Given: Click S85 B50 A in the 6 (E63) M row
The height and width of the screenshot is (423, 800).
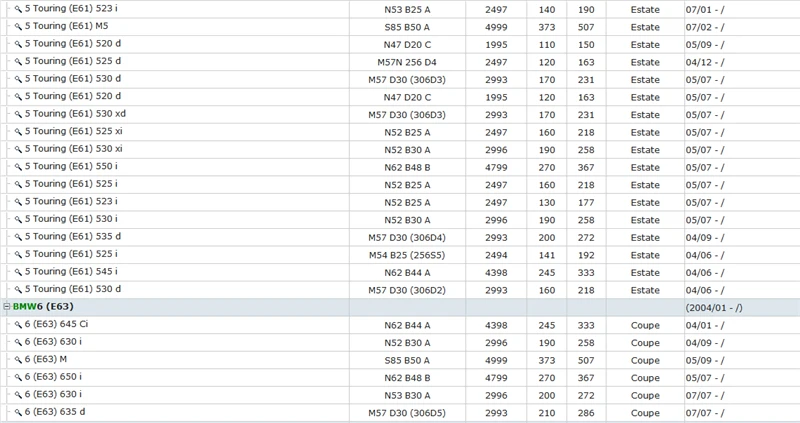Looking at the screenshot, I should pyautogui.click(x=407, y=360).
